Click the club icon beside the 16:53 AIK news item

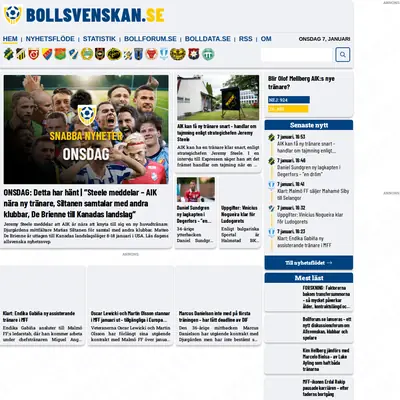(x=271, y=137)
